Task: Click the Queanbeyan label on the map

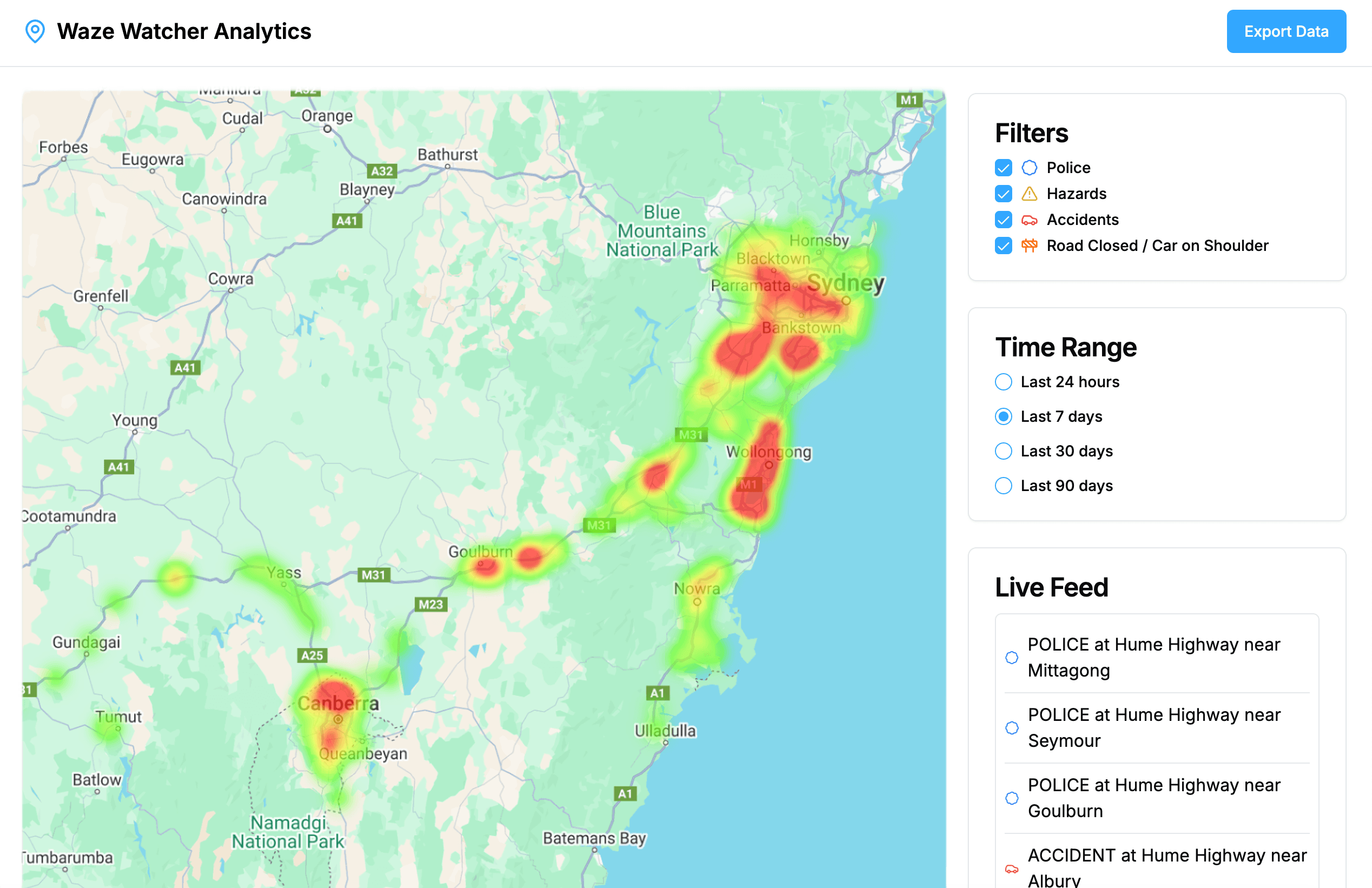Action: 363,753
